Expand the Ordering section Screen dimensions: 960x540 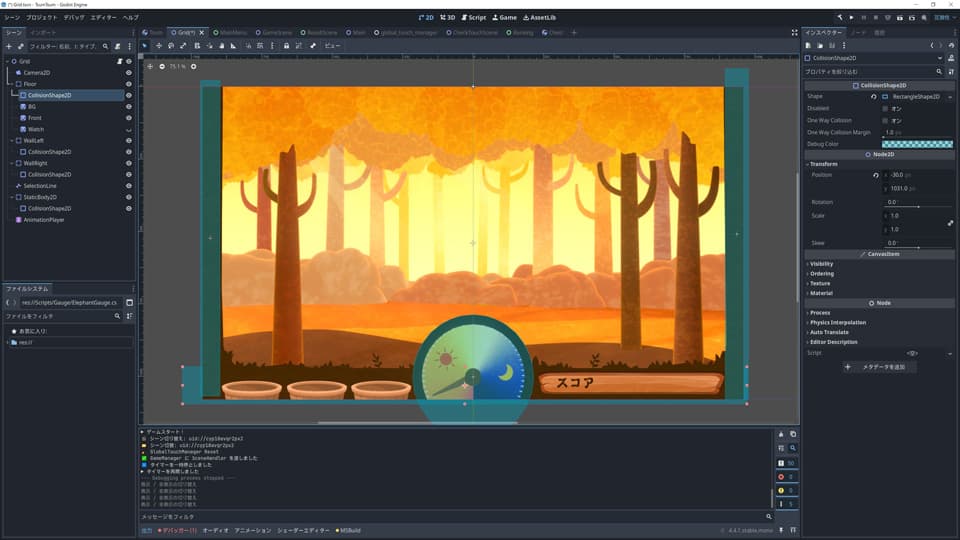click(821, 274)
